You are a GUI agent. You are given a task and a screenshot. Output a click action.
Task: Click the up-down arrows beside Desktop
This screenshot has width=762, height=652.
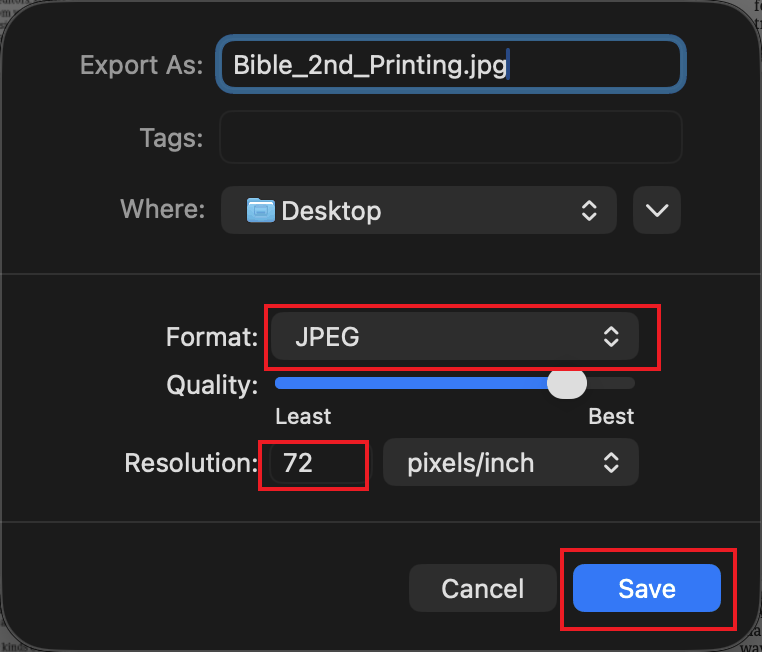pyautogui.click(x=589, y=210)
